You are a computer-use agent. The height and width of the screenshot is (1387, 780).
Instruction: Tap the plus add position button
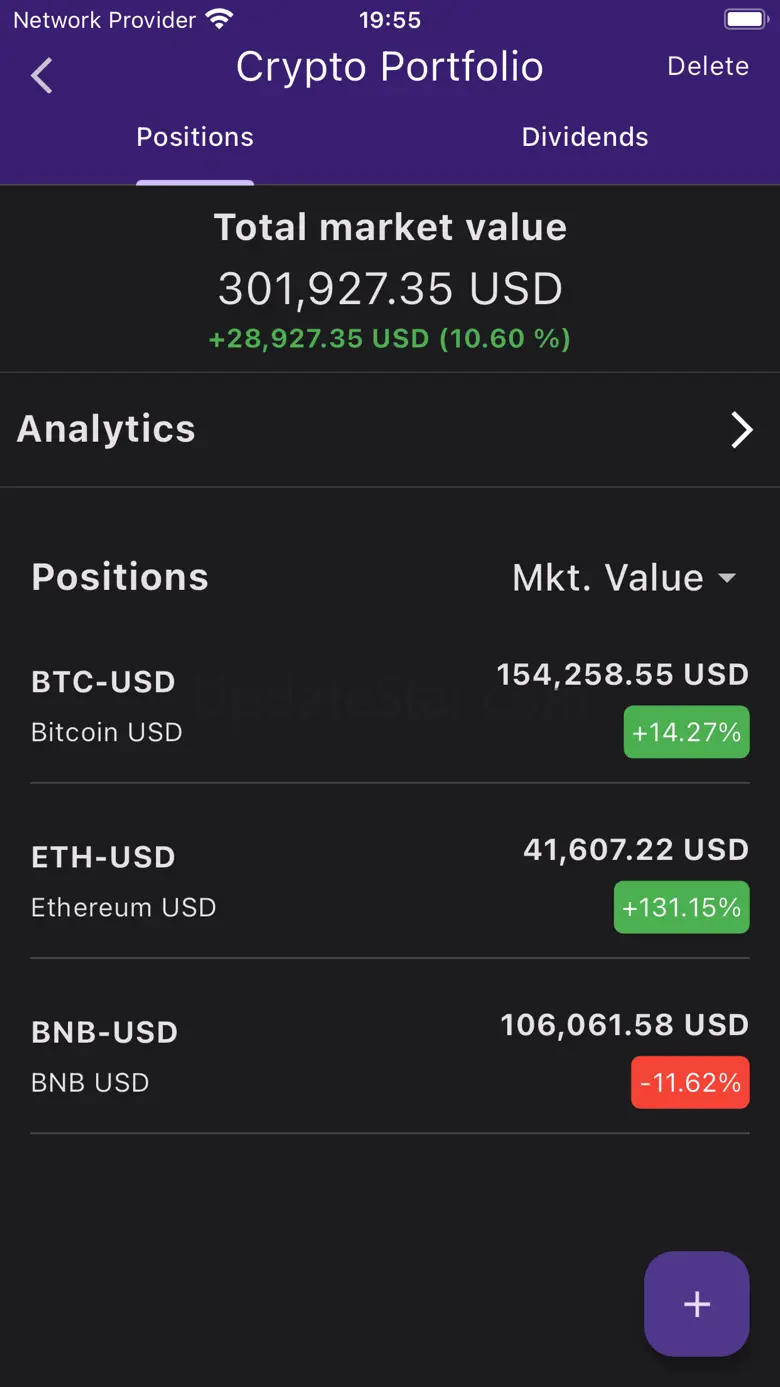(696, 1303)
